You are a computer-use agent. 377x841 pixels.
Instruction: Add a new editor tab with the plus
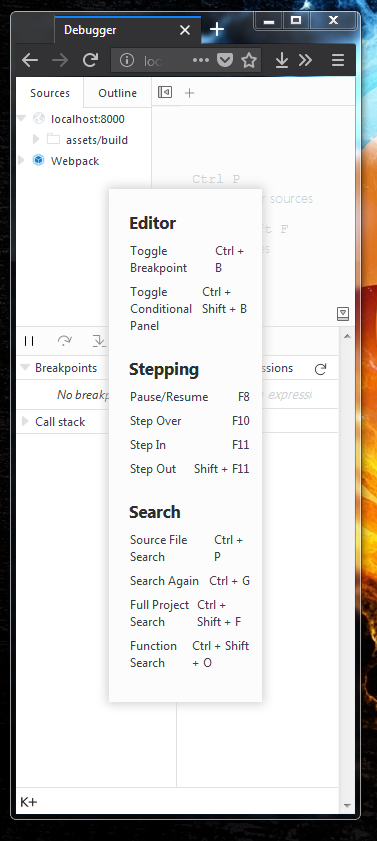189,93
